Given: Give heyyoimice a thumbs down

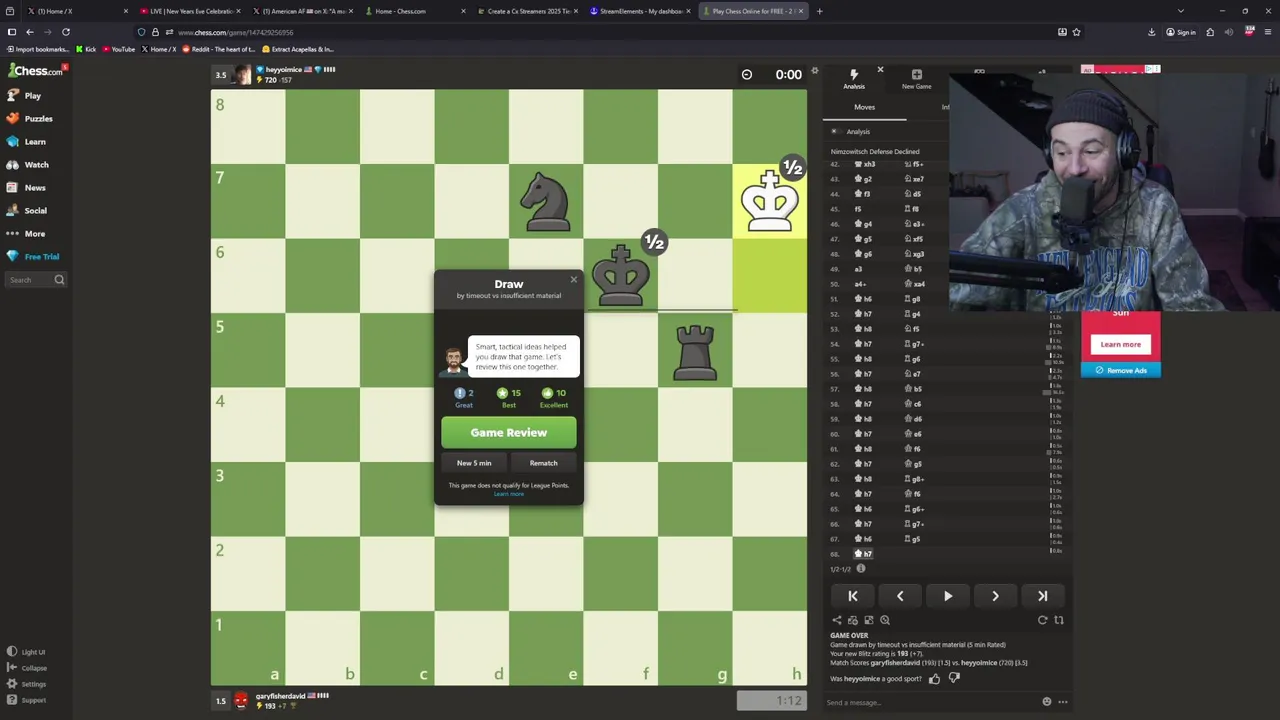Looking at the screenshot, I should tap(954, 679).
